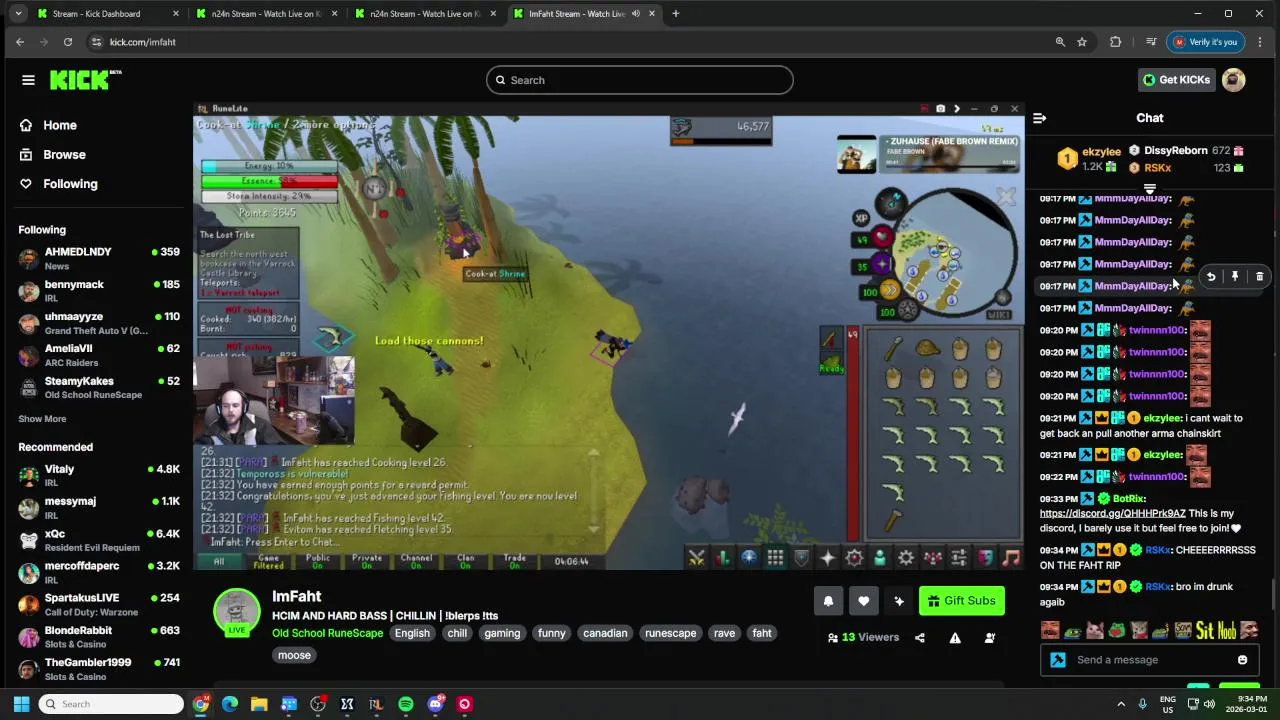
Task: Click the chat message input field
Action: click(x=1150, y=660)
